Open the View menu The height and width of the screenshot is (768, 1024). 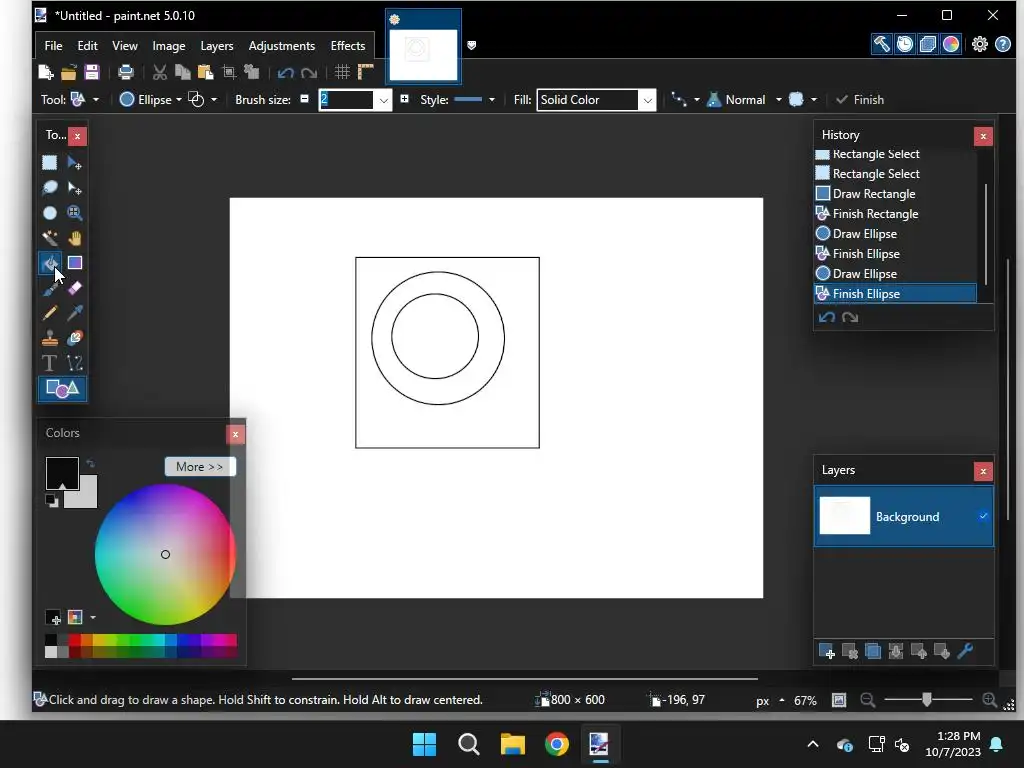point(125,46)
